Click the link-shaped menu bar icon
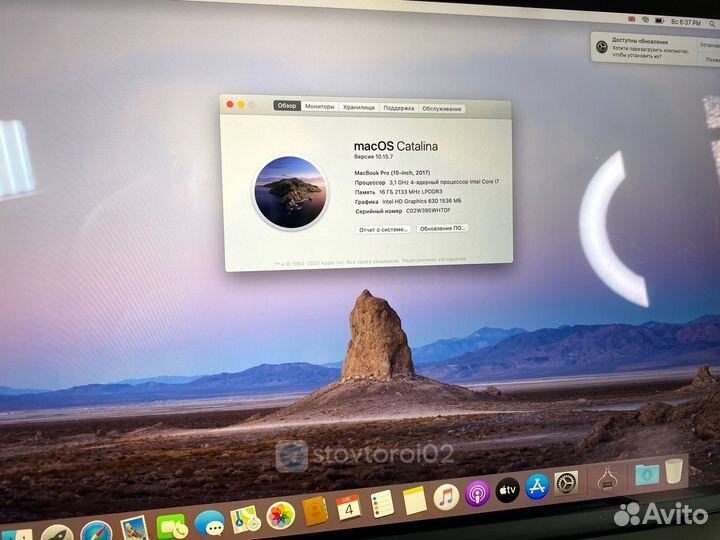The width and height of the screenshot is (720, 540). pyautogui.click(x=645, y=20)
